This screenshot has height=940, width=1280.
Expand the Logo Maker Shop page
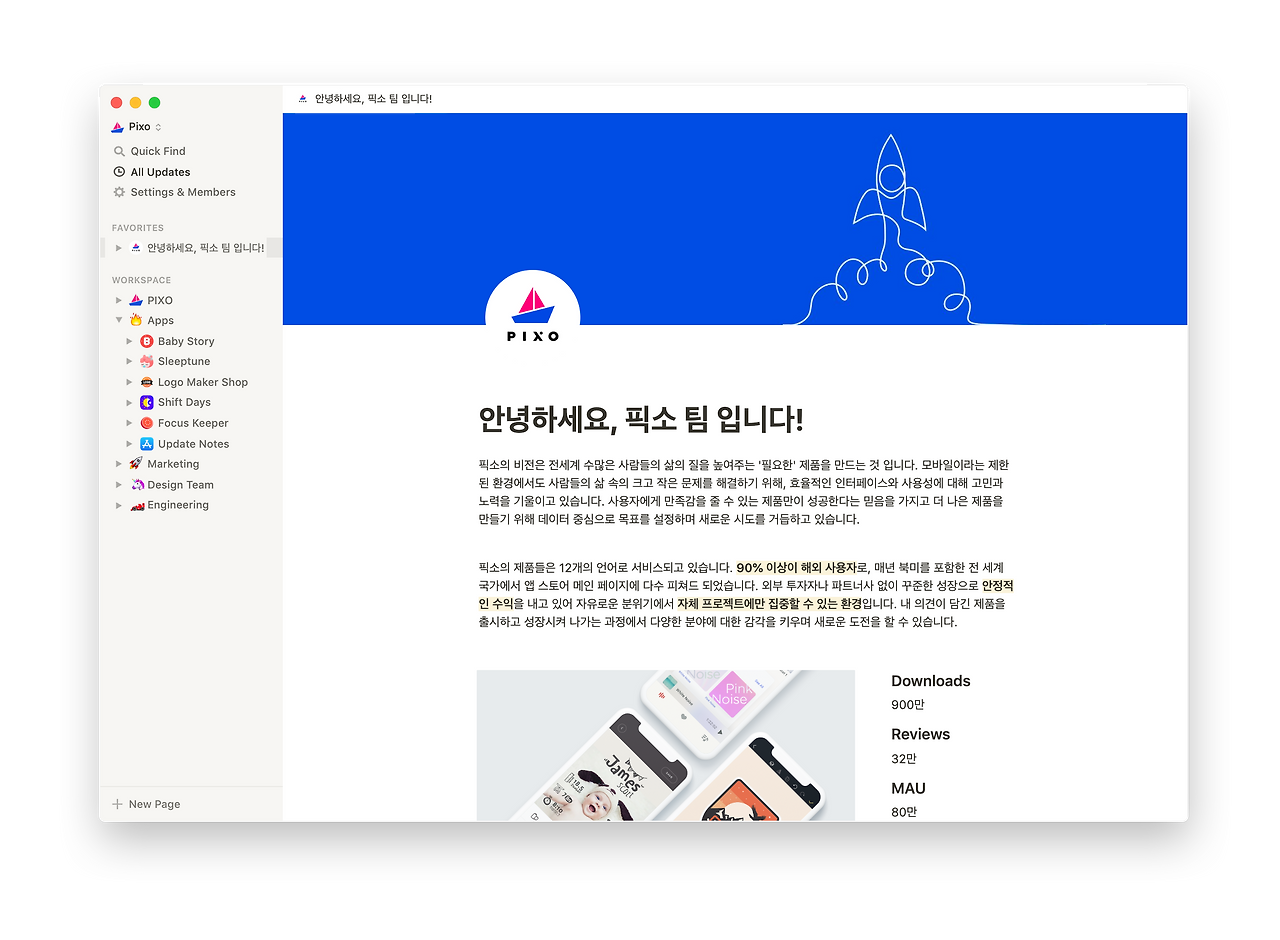[129, 382]
